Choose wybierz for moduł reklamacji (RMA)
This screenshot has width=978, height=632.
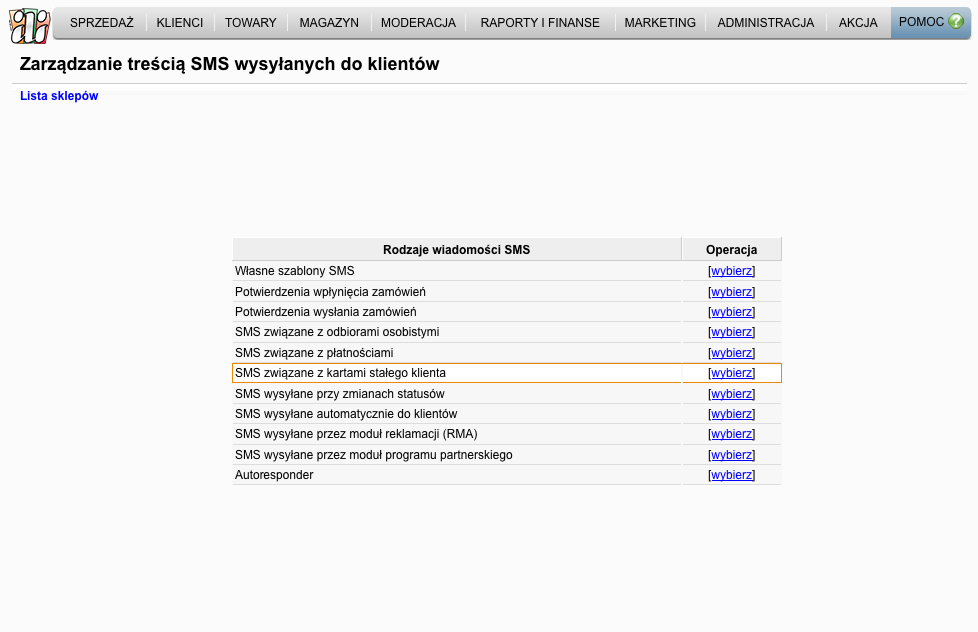click(732, 434)
